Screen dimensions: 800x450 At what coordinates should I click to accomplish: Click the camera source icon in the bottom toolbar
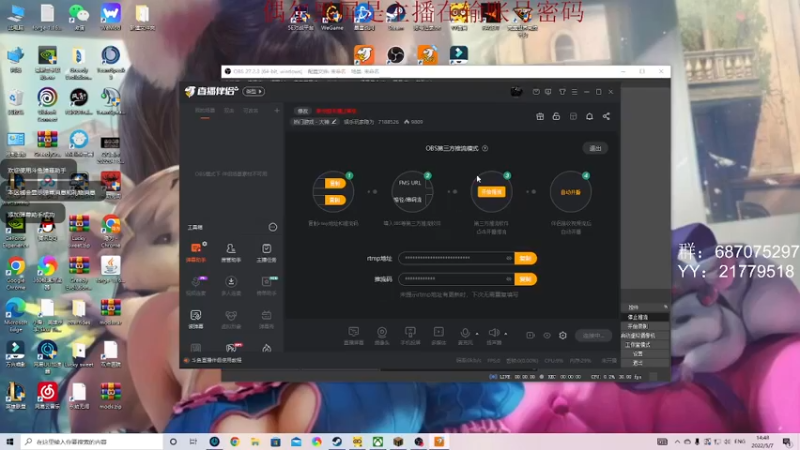coord(382,335)
